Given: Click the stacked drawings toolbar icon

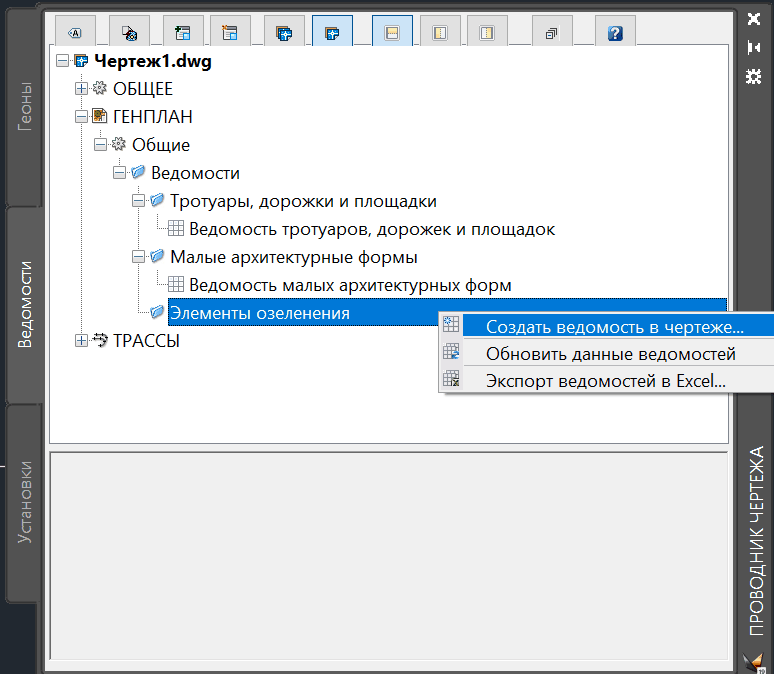Looking at the screenshot, I should pos(284,33).
